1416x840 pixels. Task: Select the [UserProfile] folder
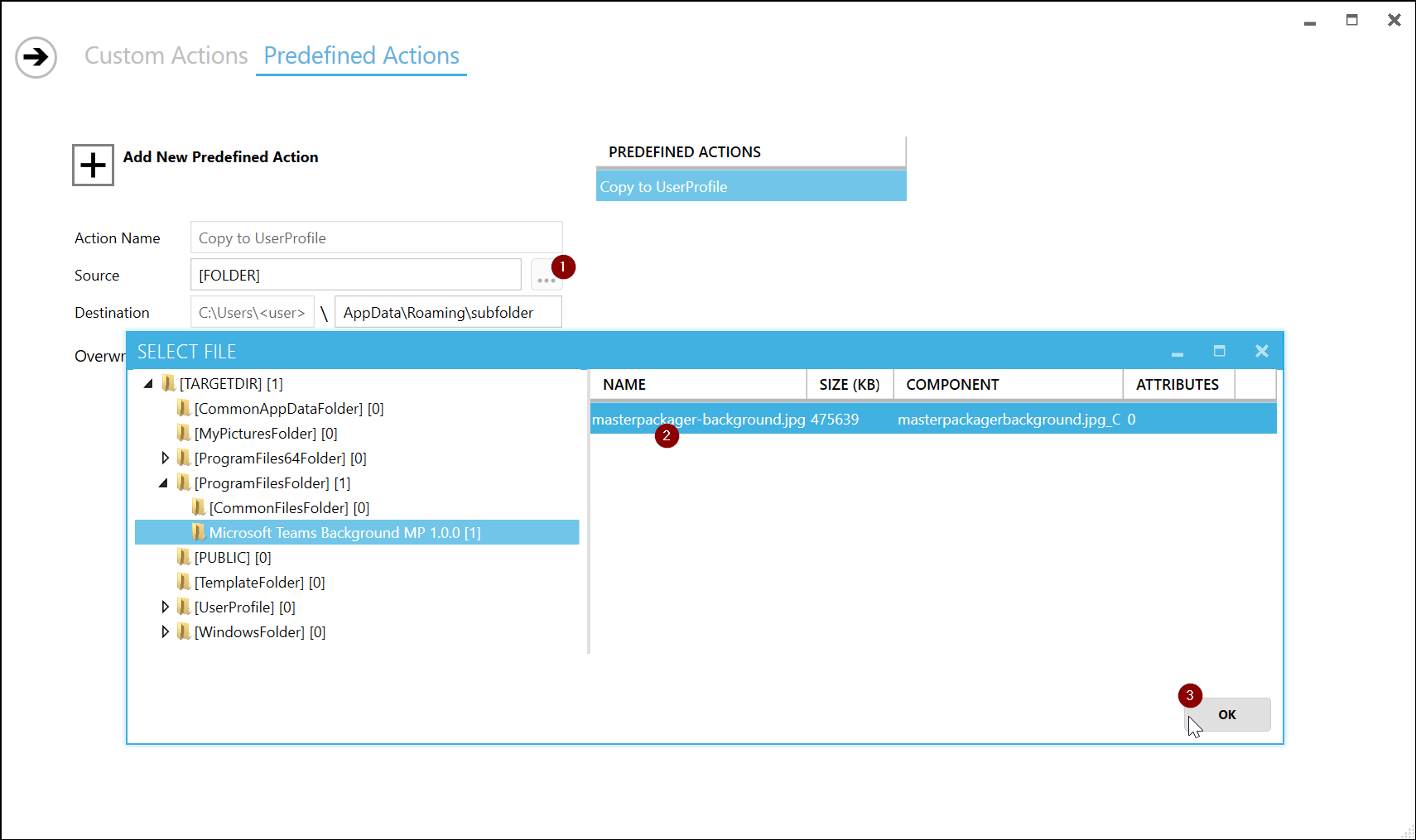[244, 607]
